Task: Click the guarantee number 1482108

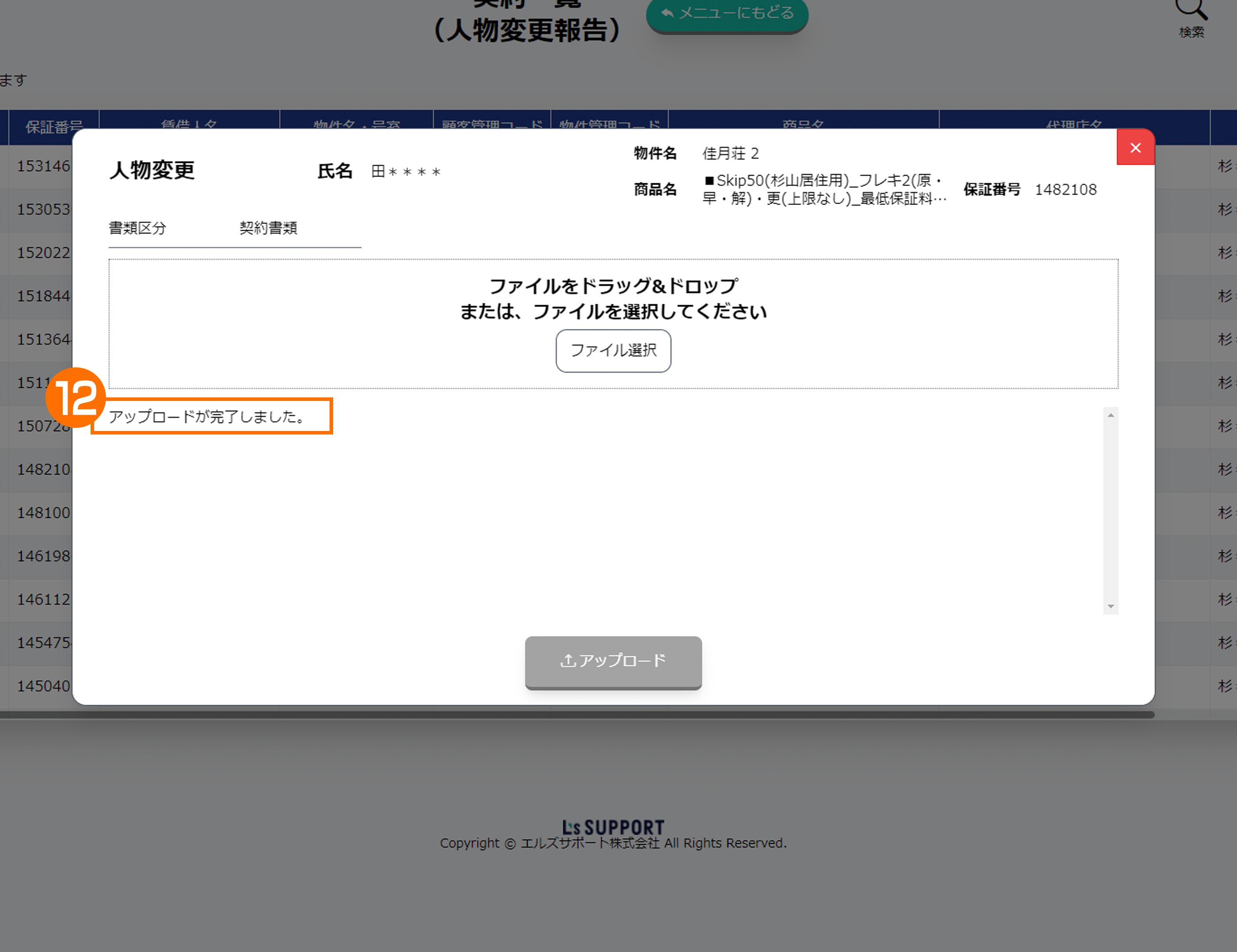Action: coord(1066,189)
